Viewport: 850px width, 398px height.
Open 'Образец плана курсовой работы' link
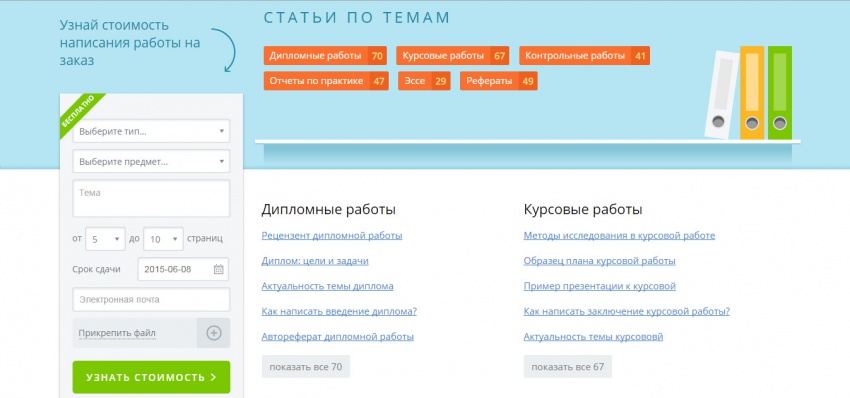(x=600, y=261)
